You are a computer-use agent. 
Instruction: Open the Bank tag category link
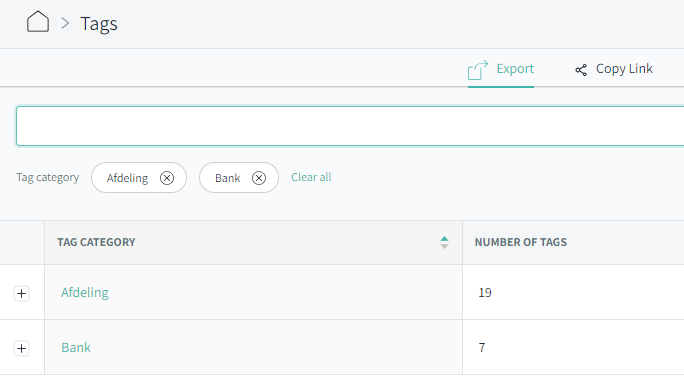coord(76,347)
